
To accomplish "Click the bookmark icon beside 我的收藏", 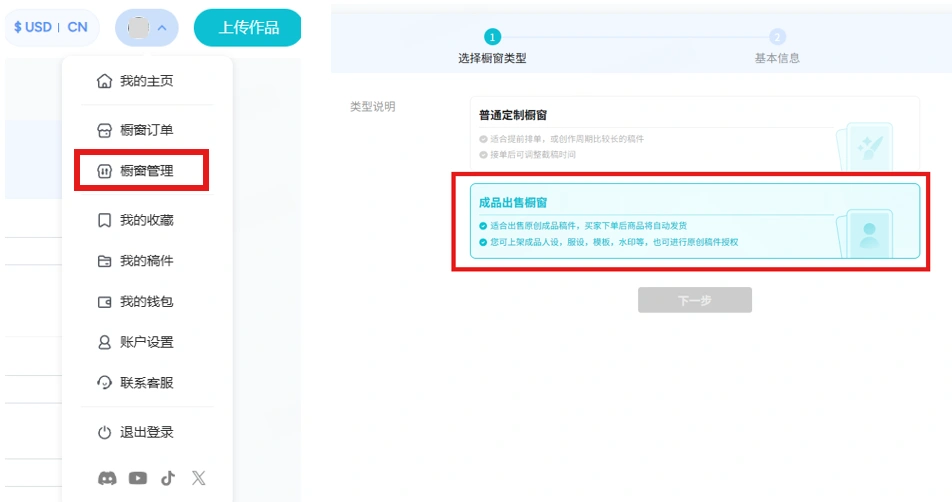I will point(104,220).
